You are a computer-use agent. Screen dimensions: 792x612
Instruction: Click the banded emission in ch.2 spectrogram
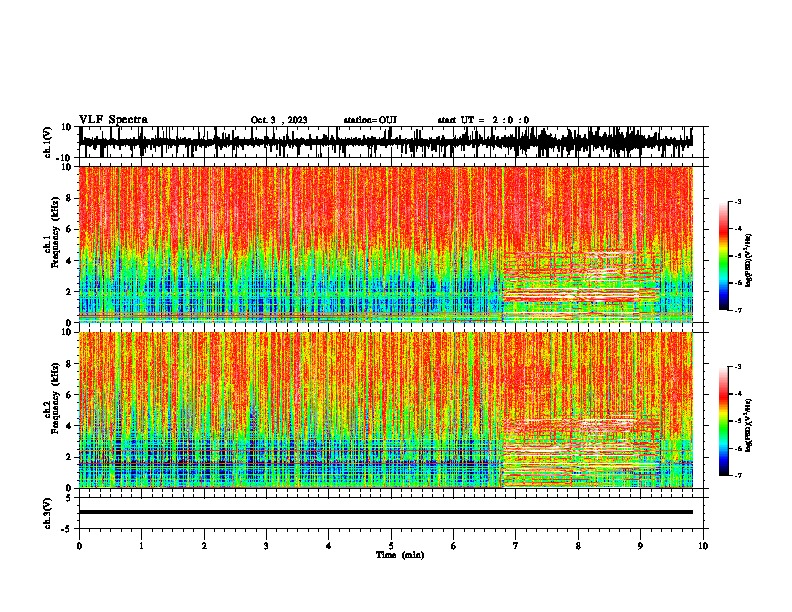[581, 452]
